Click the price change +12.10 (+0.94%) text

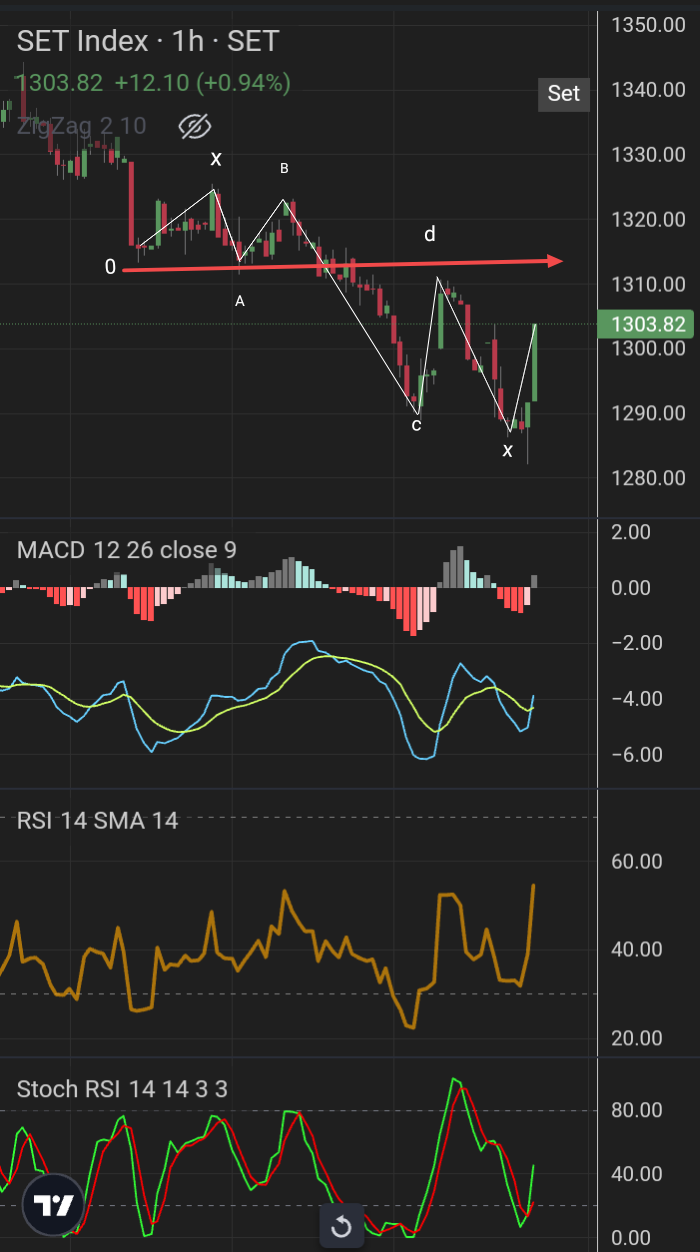point(202,83)
